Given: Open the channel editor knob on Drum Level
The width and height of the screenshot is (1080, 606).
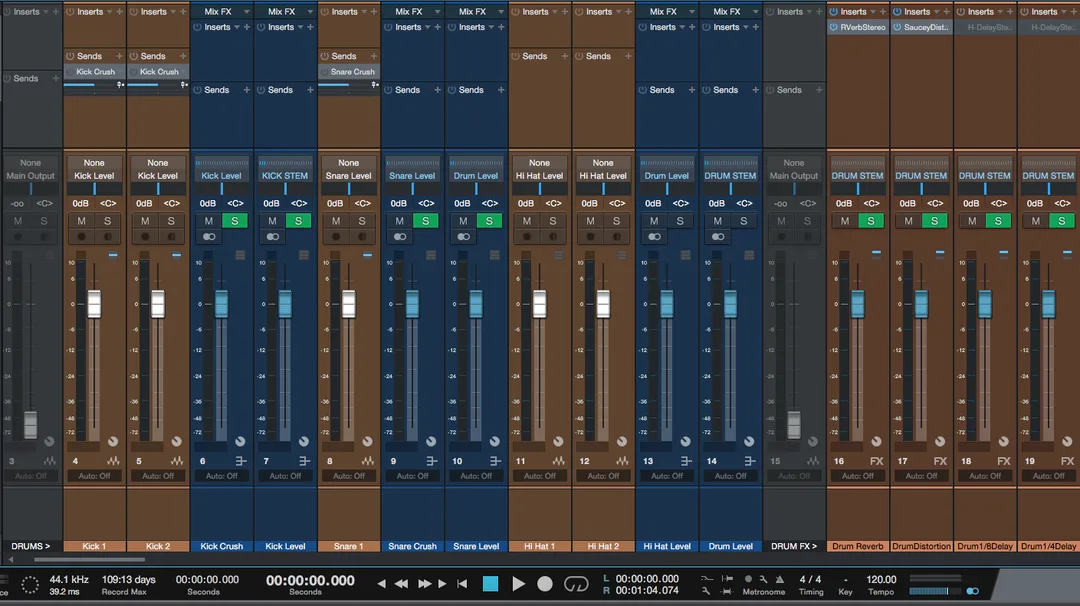Looking at the screenshot, I should click(749, 441).
